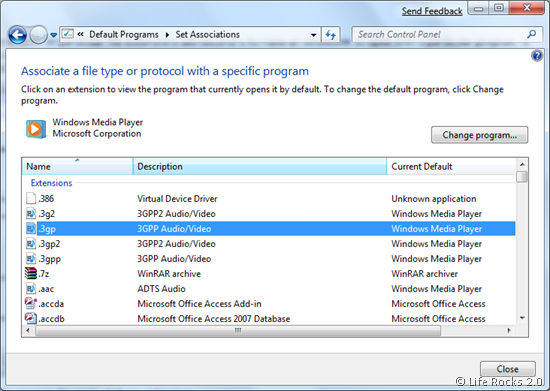Image resolution: width=550 pixels, height=391 pixels.
Task: Click the Change program button
Action: tap(479, 135)
